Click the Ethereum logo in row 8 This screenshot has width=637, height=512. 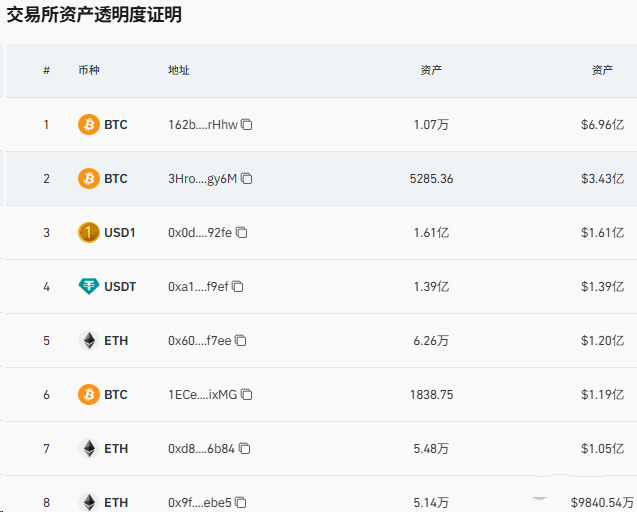[x=89, y=502]
